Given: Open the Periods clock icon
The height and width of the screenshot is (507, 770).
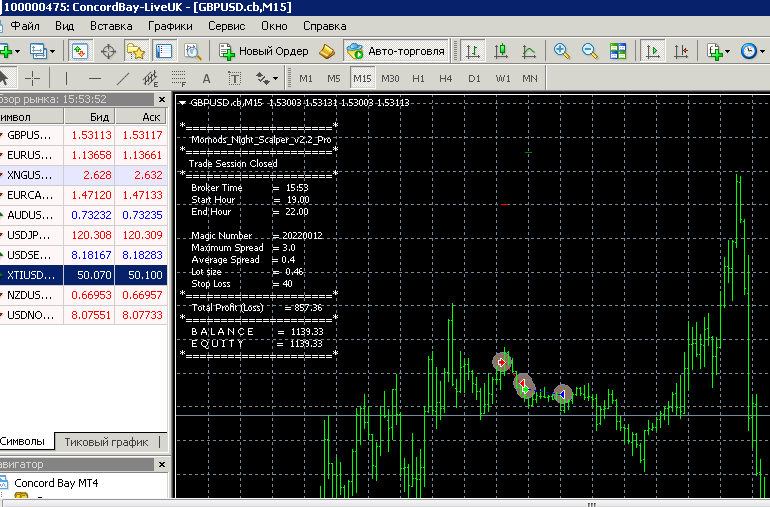Looking at the screenshot, I should (748, 51).
